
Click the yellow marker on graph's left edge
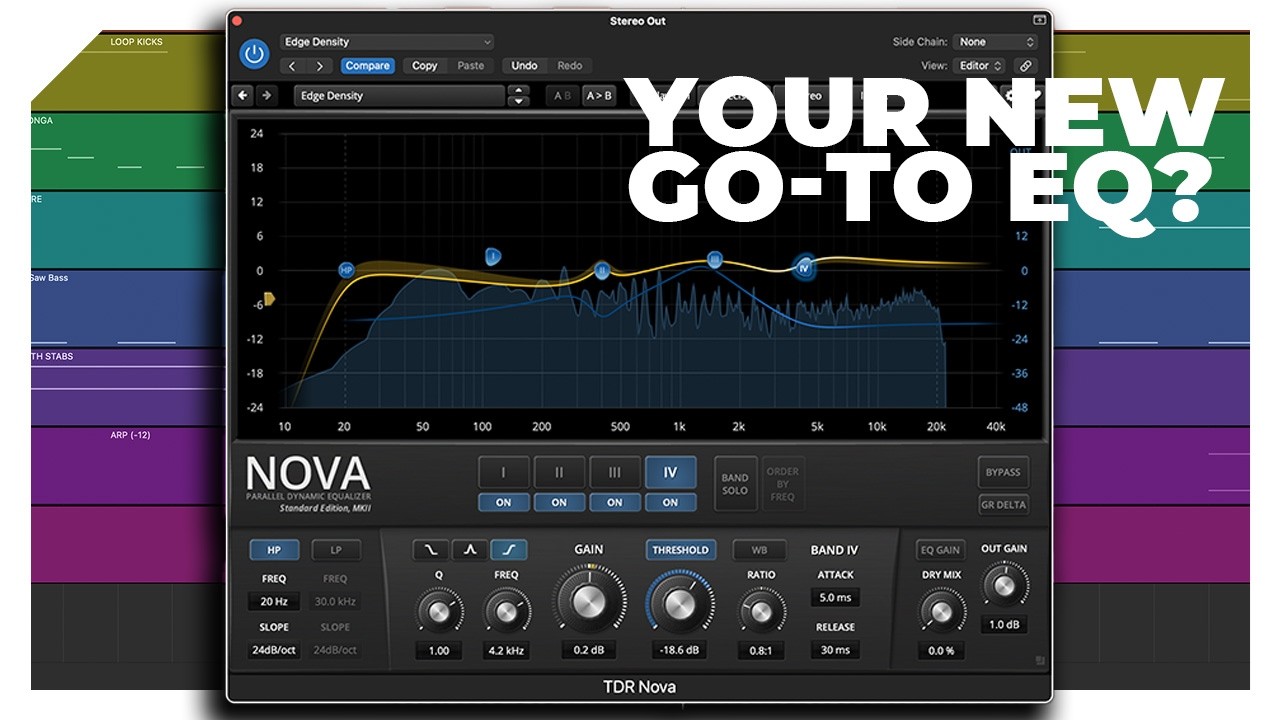[x=269, y=299]
